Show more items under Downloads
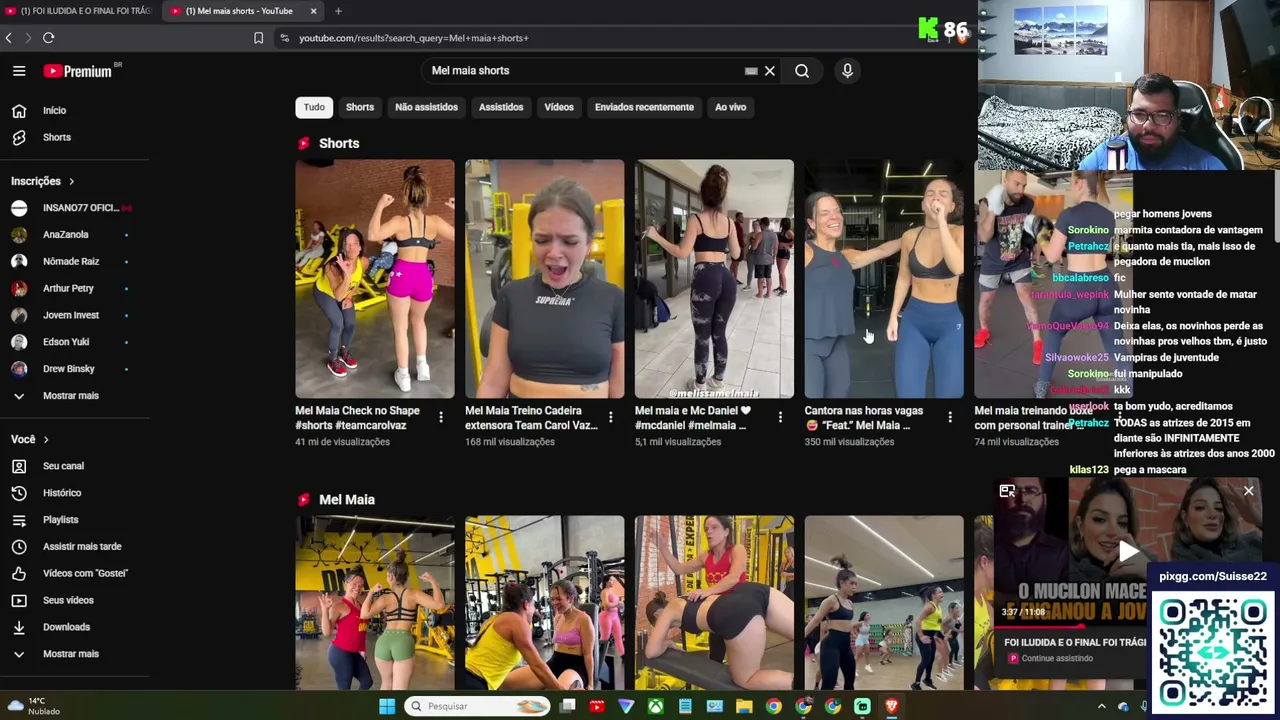Screen dimensions: 1280x720 click(x=70, y=654)
